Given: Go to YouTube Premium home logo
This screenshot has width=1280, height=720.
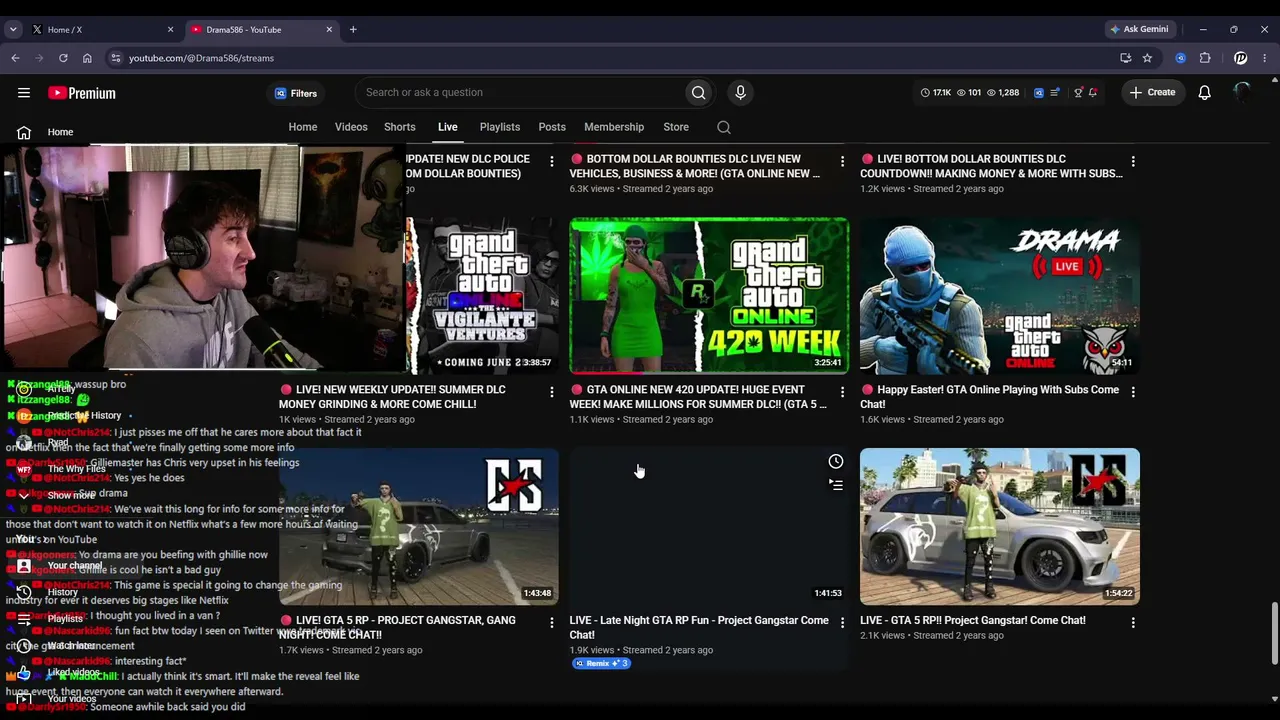Looking at the screenshot, I should pyautogui.click(x=82, y=93).
